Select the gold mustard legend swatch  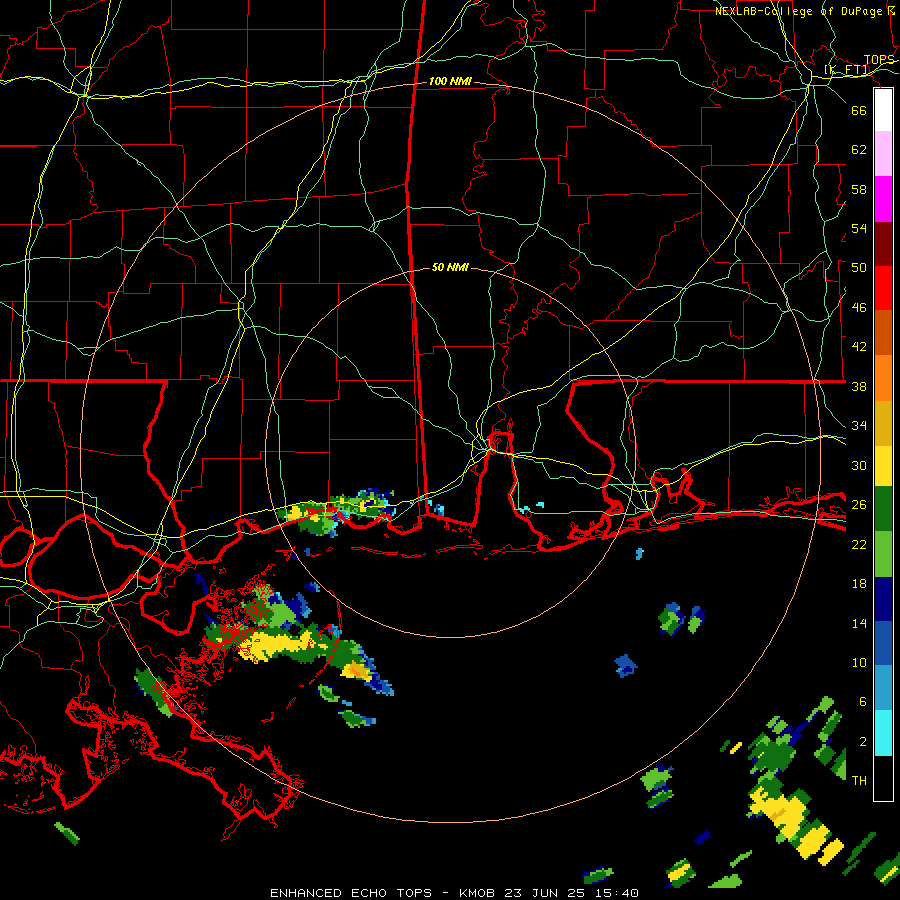(x=883, y=422)
